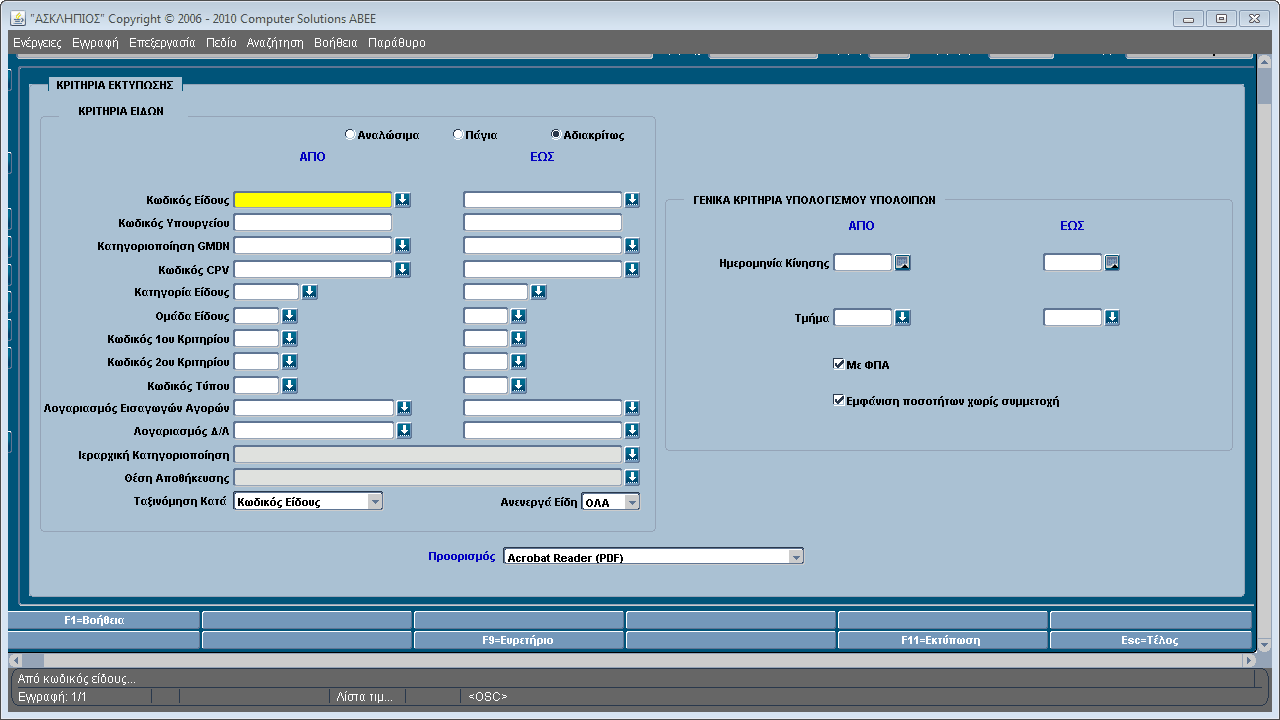Open lookup list for Κωδικός Είδους ΑΠΟ
This screenshot has height=720, width=1280.
402,200
